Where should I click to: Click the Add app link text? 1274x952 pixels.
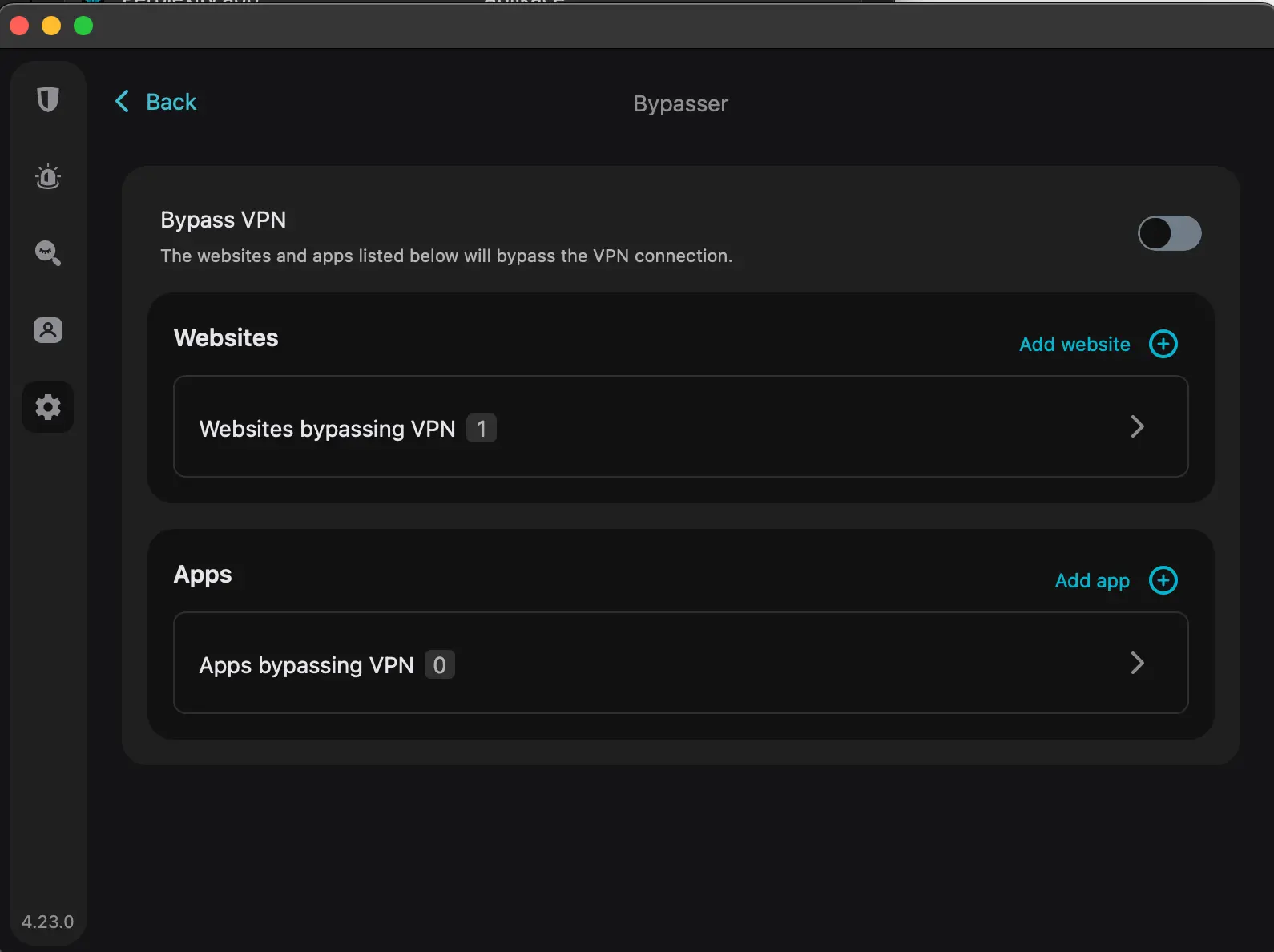coord(1091,581)
